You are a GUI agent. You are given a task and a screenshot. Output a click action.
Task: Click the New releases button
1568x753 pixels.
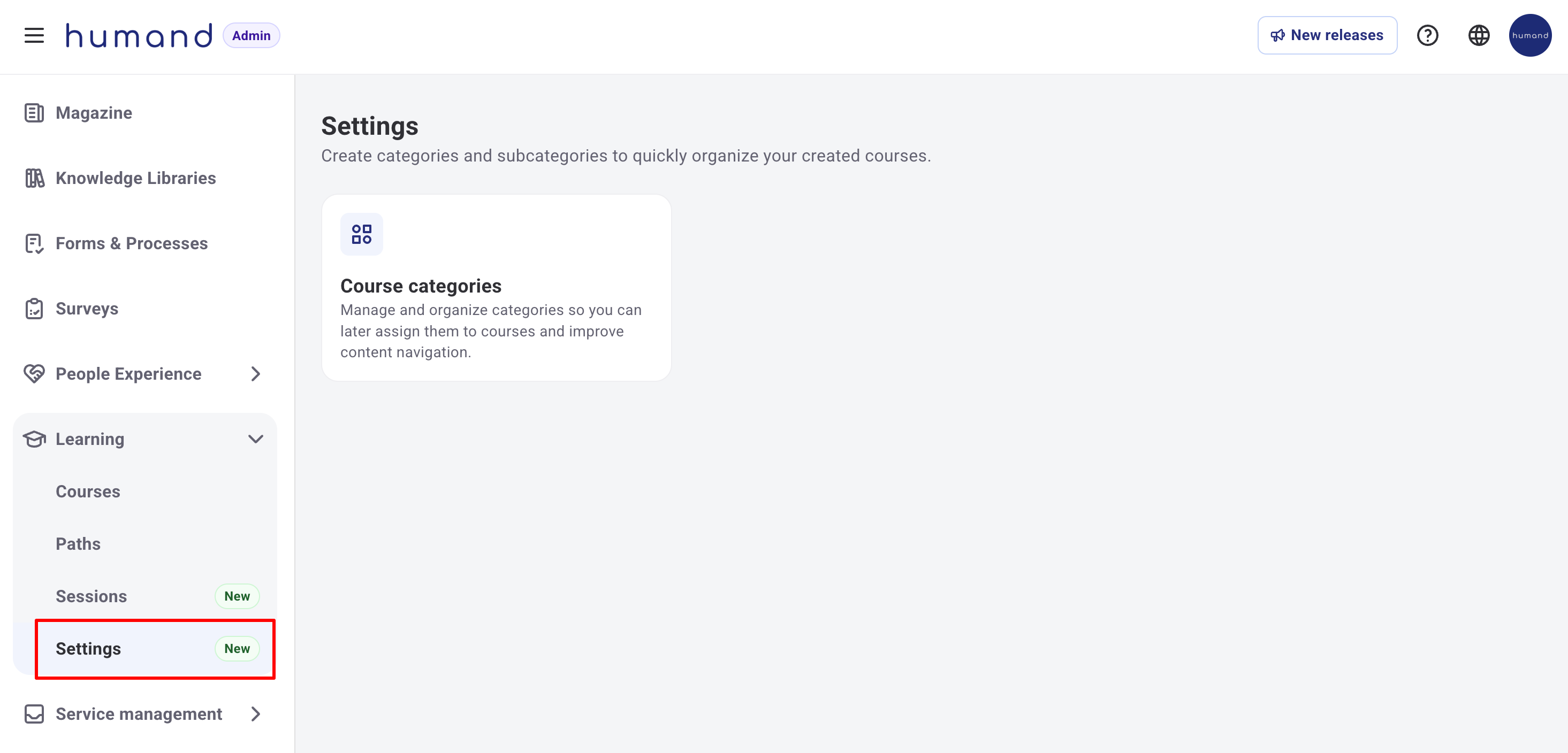(x=1327, y=35)
